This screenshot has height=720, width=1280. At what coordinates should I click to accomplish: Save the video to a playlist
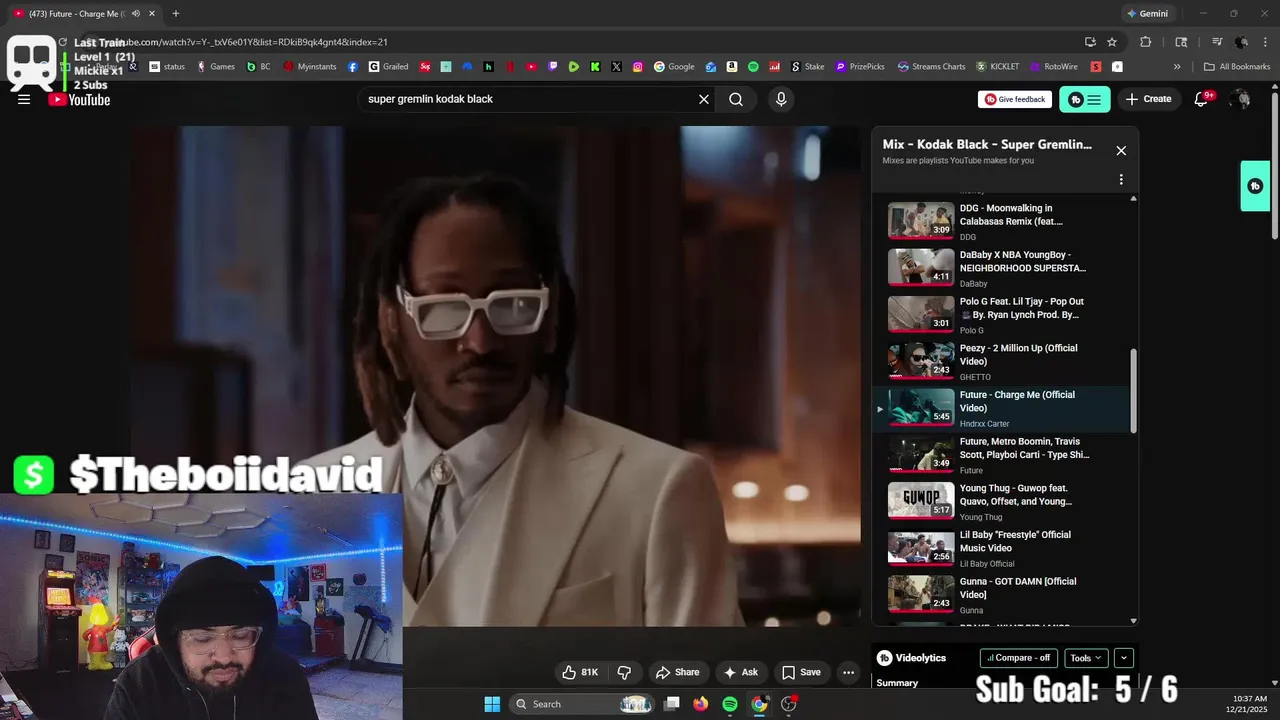801,672
